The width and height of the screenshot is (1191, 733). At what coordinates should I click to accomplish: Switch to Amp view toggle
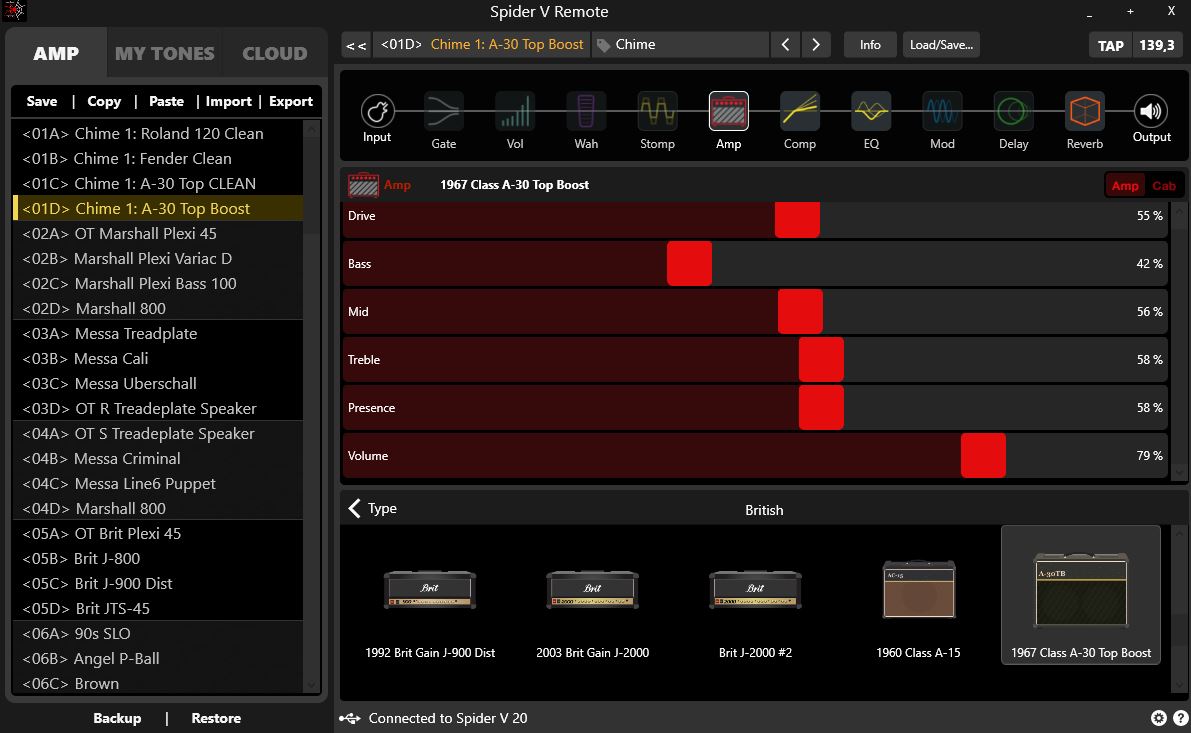click(x=1125, y=186)
